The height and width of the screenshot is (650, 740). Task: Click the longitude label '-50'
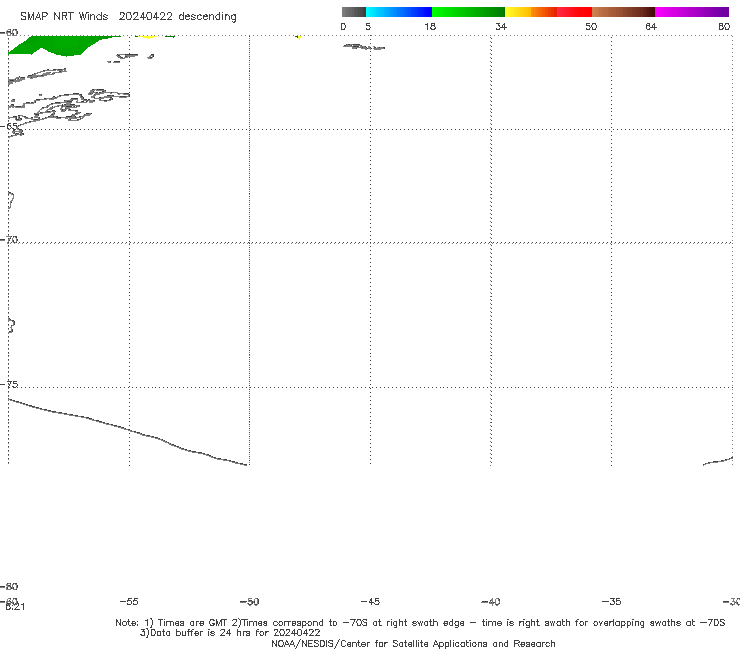[250, 602]
